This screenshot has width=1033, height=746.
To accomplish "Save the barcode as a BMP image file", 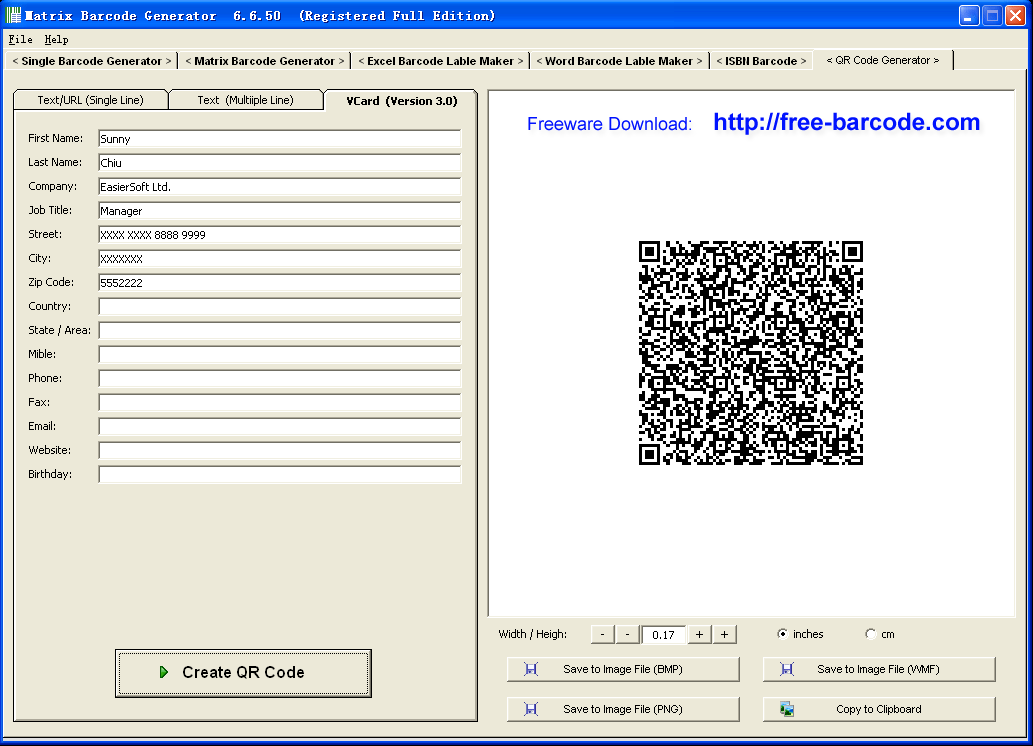I will (623, 669).
